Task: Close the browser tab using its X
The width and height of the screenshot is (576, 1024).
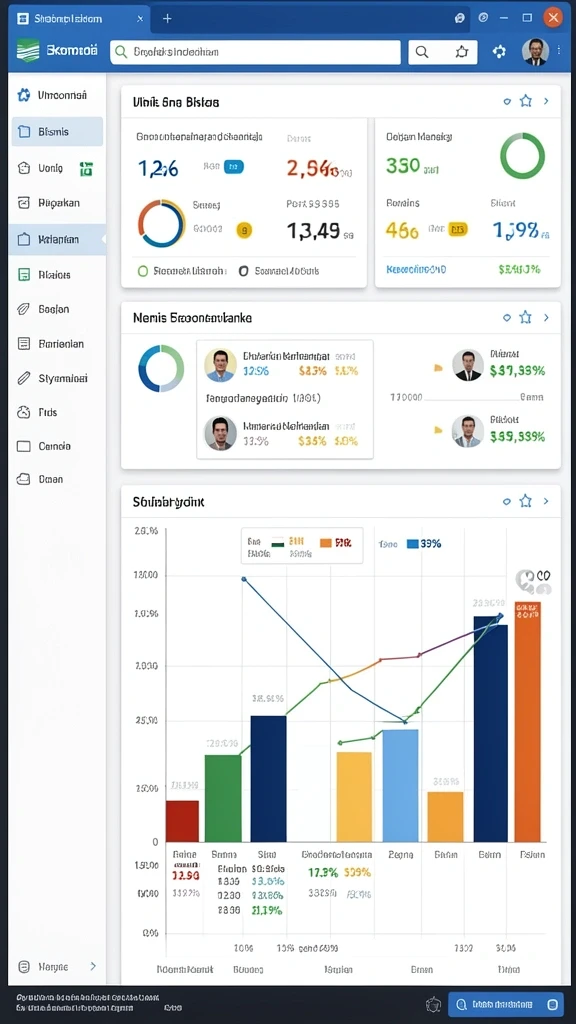Action: click(x=140, y=19)
